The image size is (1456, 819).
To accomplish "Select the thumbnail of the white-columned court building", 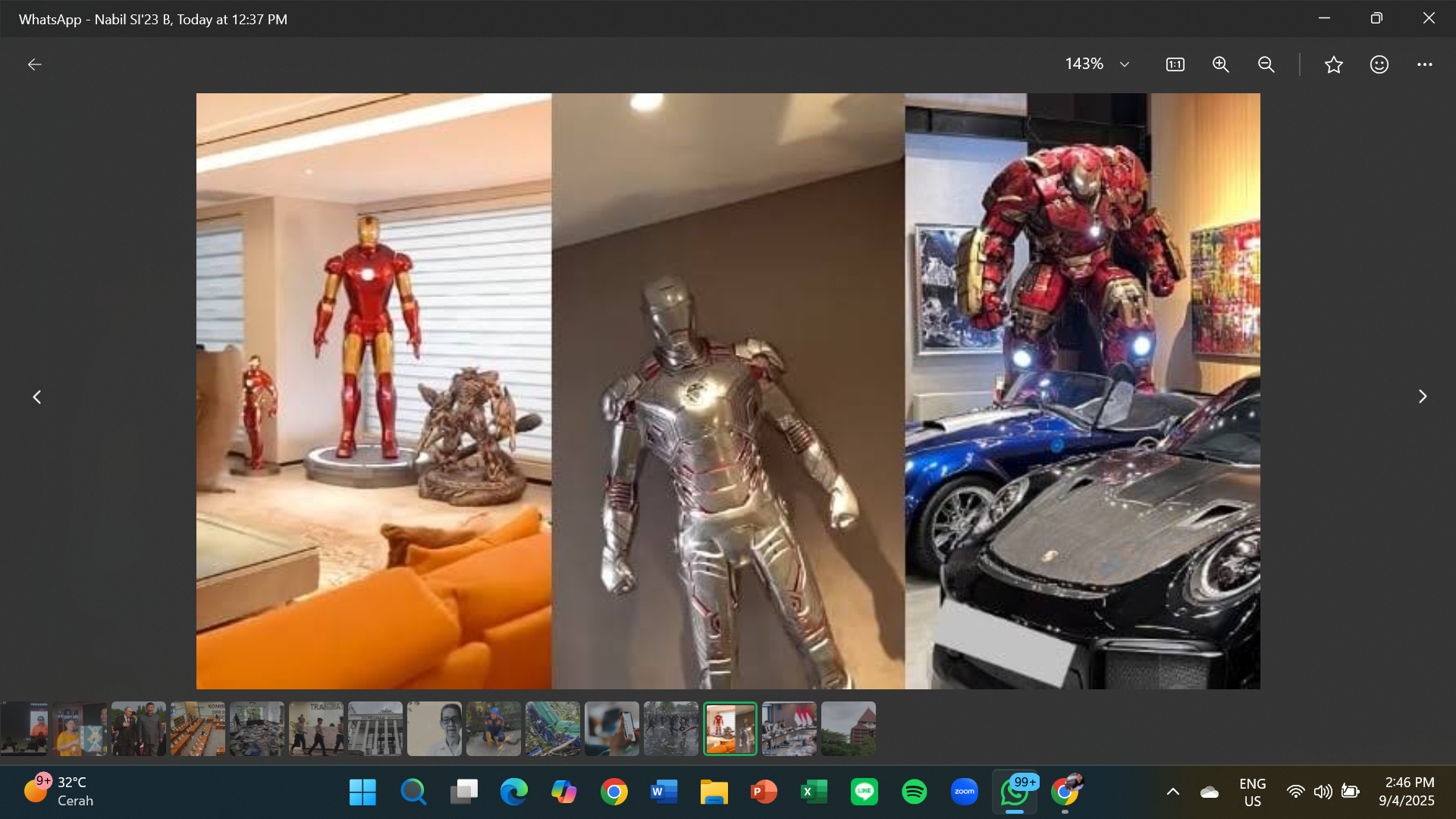I will [x=375, y=729].
